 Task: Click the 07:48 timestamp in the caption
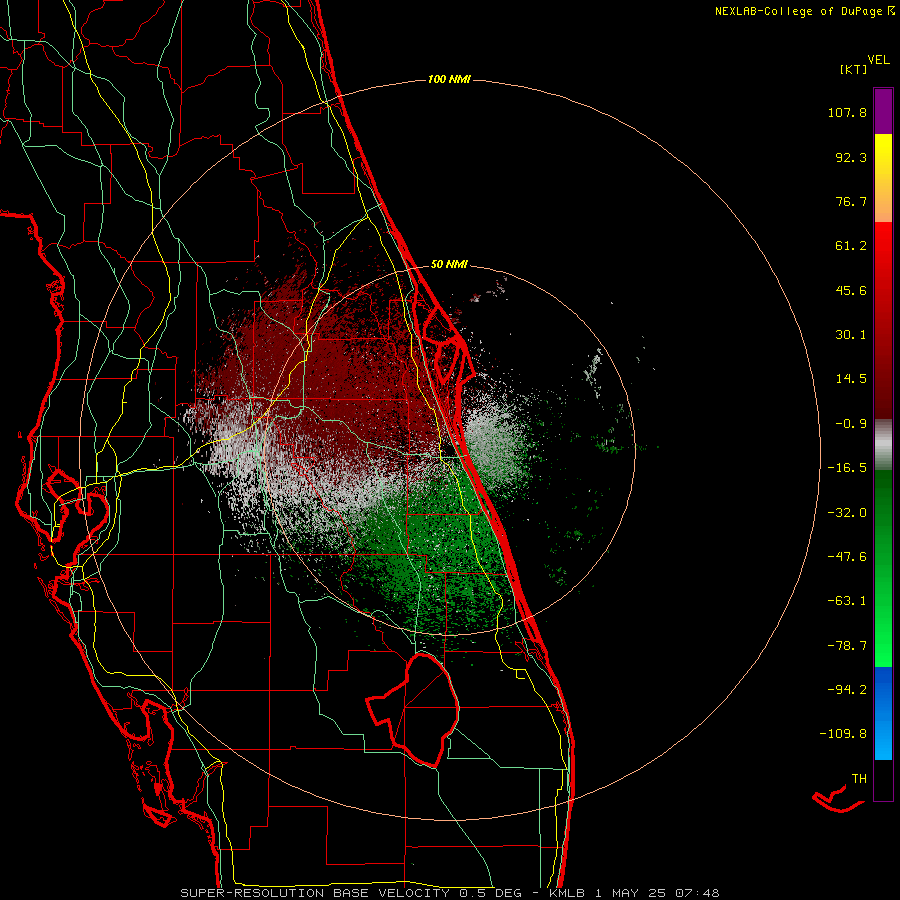click(x=697, y=893)
